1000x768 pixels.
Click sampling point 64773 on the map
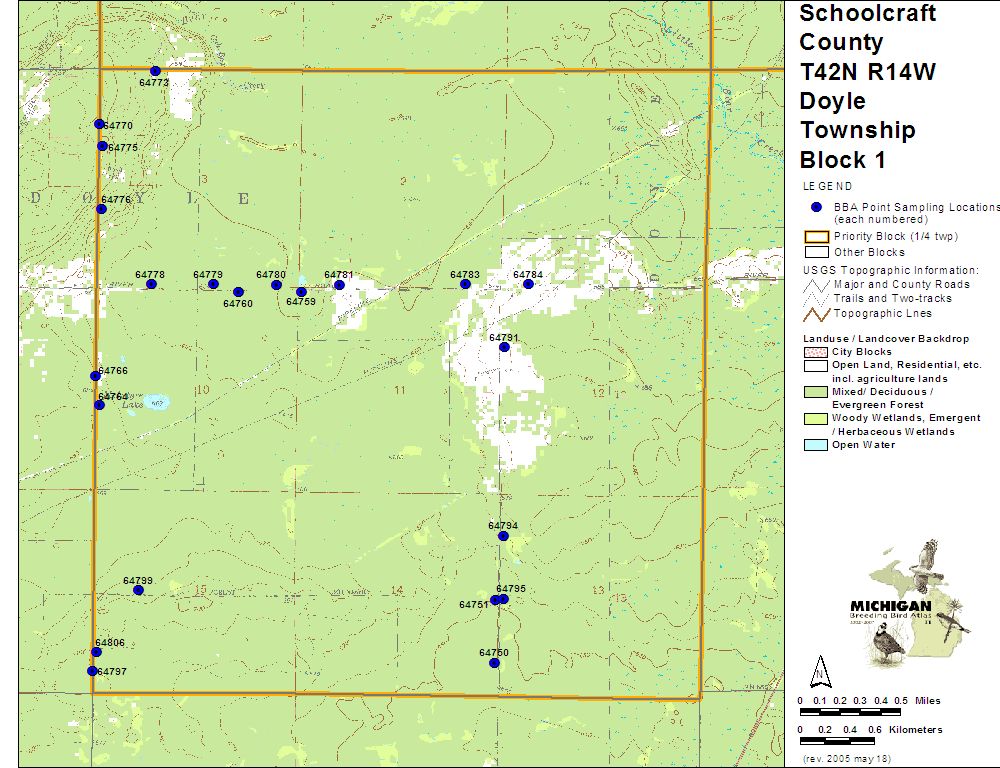coord(155,71)
